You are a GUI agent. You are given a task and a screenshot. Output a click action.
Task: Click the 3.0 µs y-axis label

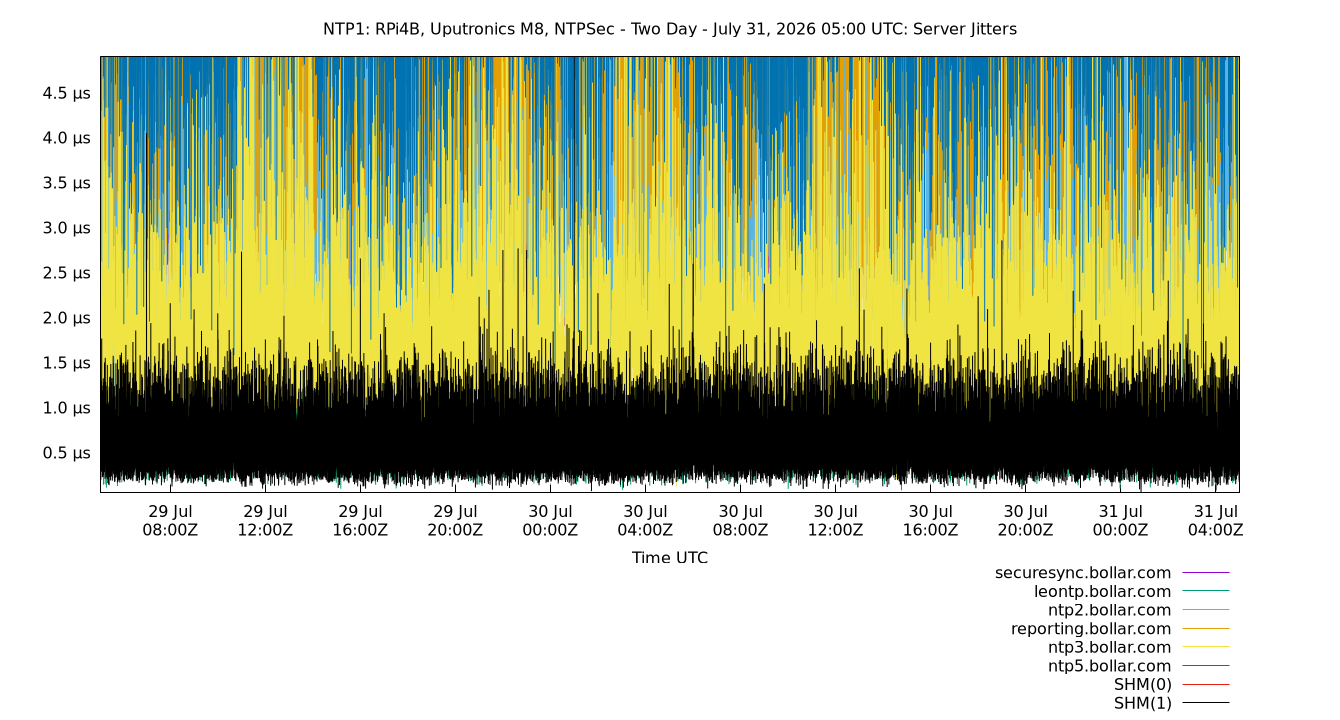66,228
